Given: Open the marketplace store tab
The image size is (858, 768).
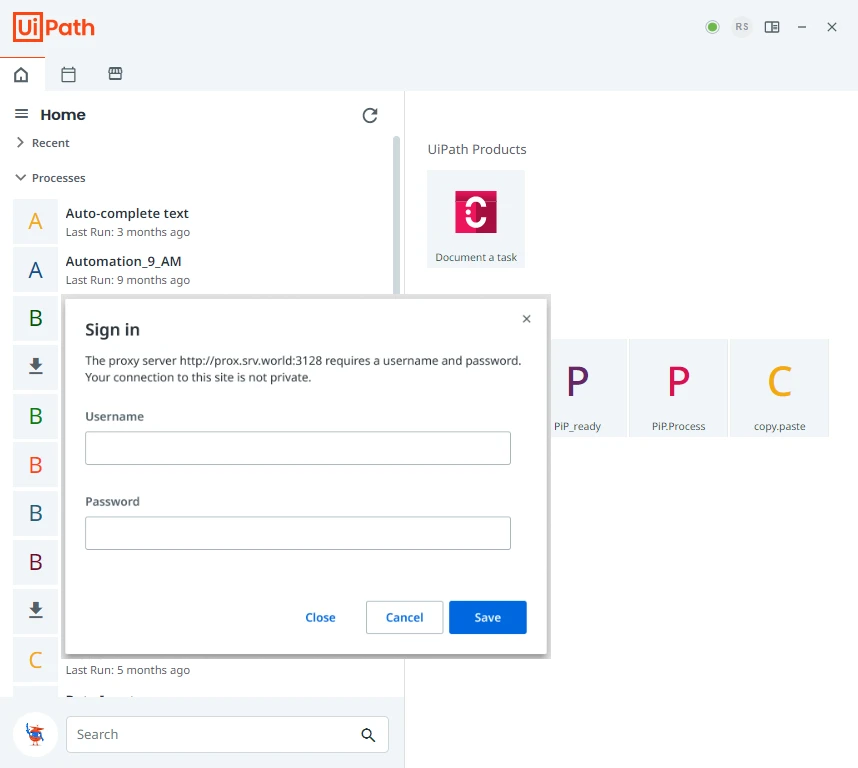Looking at the screenshot, I should coord(115,73).
